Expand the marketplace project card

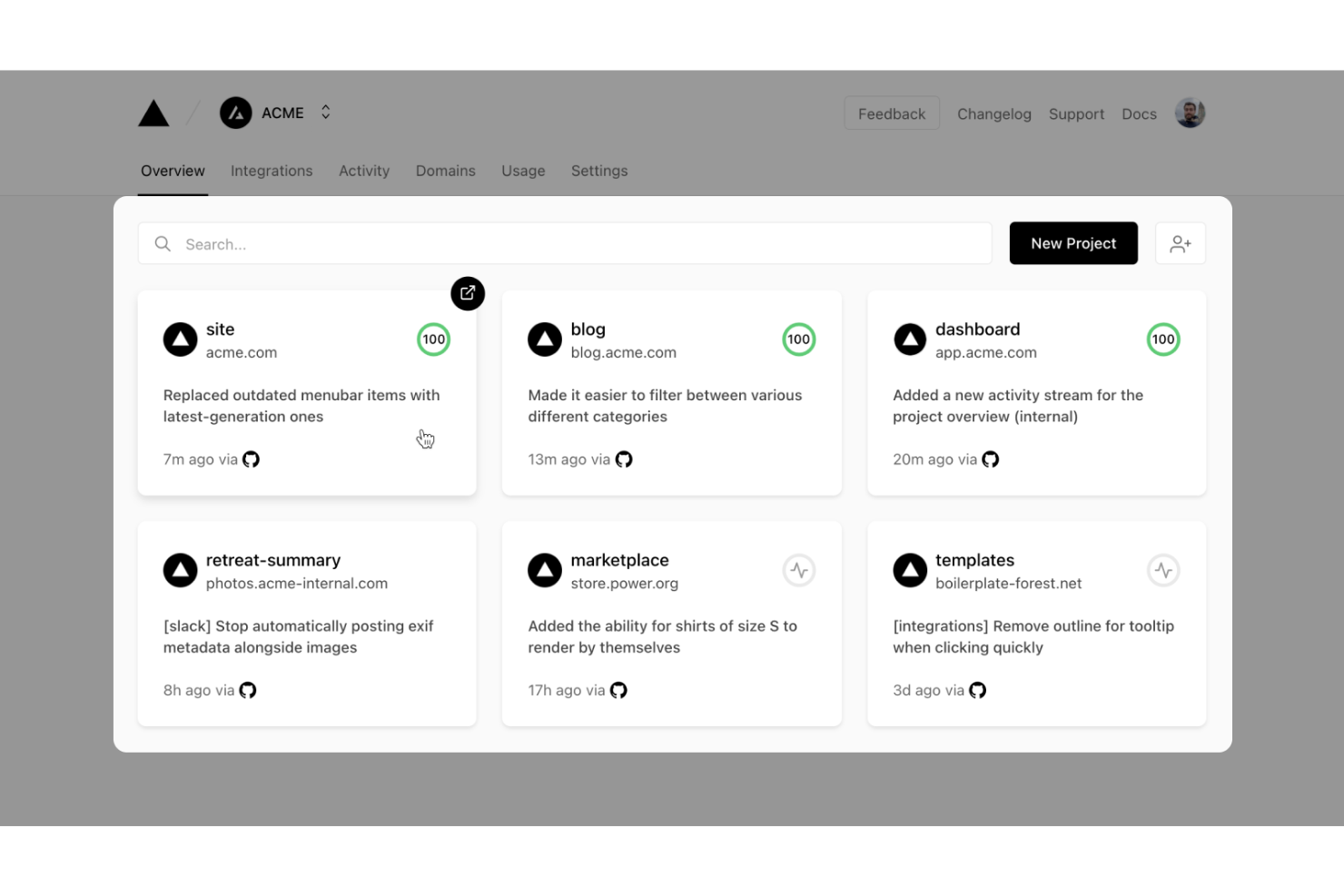[x=672, y=624]
